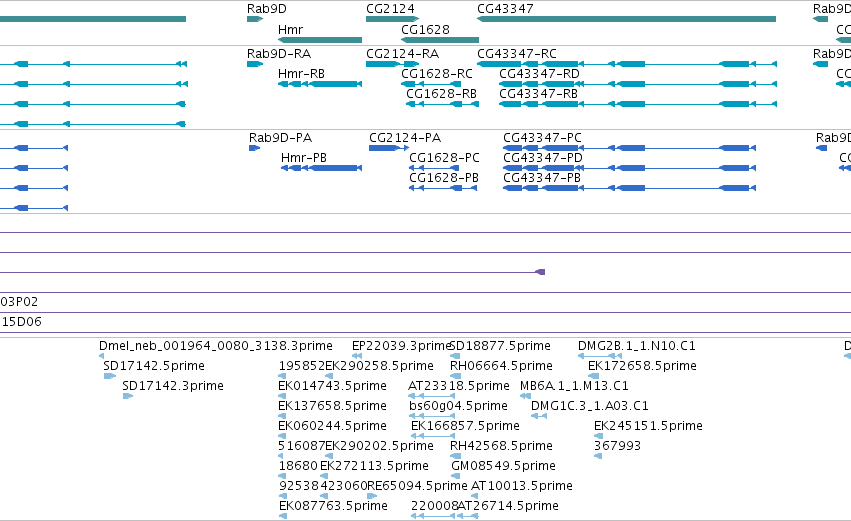The height and width of the screenshot is (521, 851).
Task: Select the DMG1C.3_1.A03.C1 EST label
Action: [589, 406]
